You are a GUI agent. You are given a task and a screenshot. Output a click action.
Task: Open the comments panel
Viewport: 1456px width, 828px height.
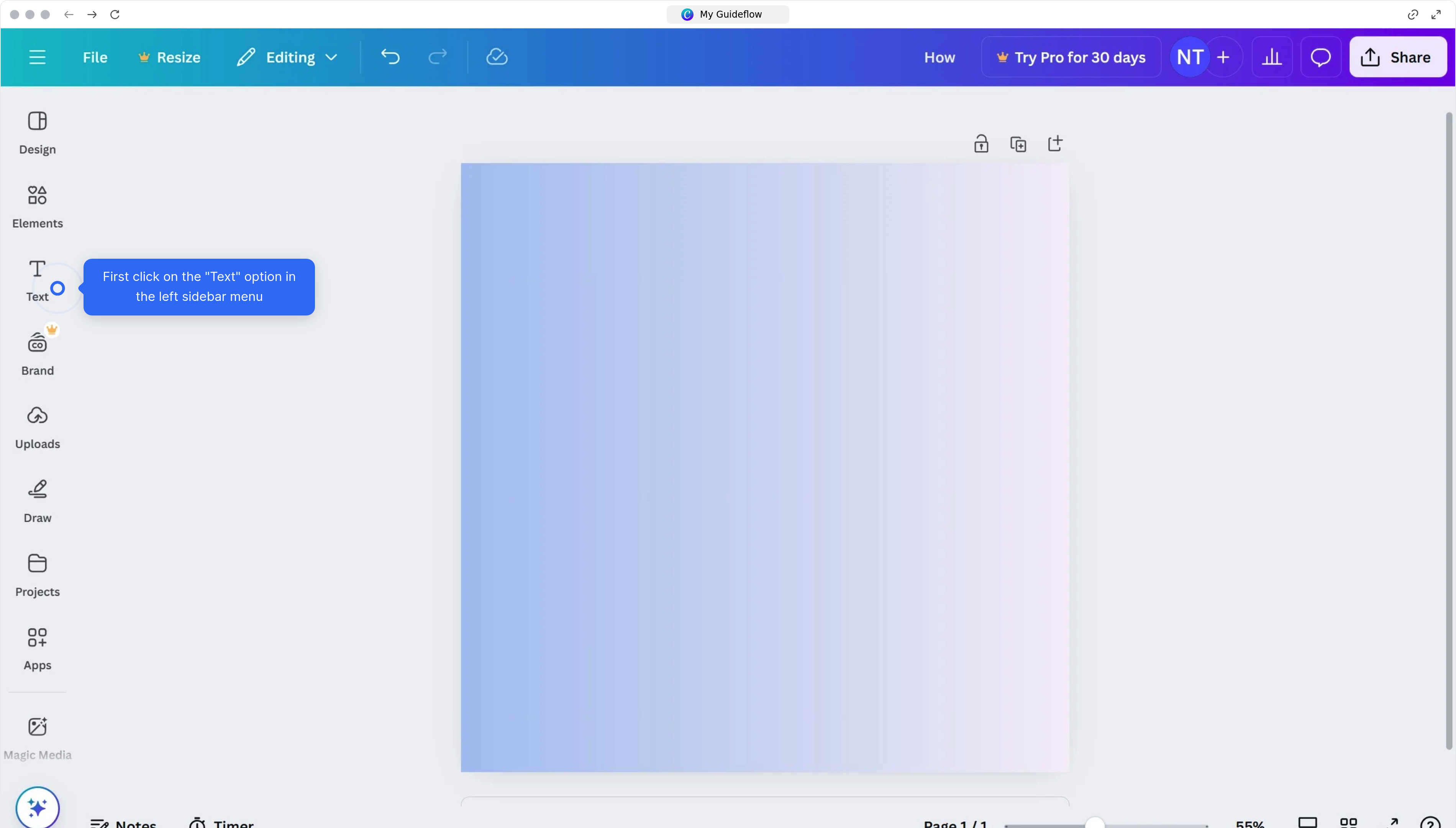[1321, 57]
